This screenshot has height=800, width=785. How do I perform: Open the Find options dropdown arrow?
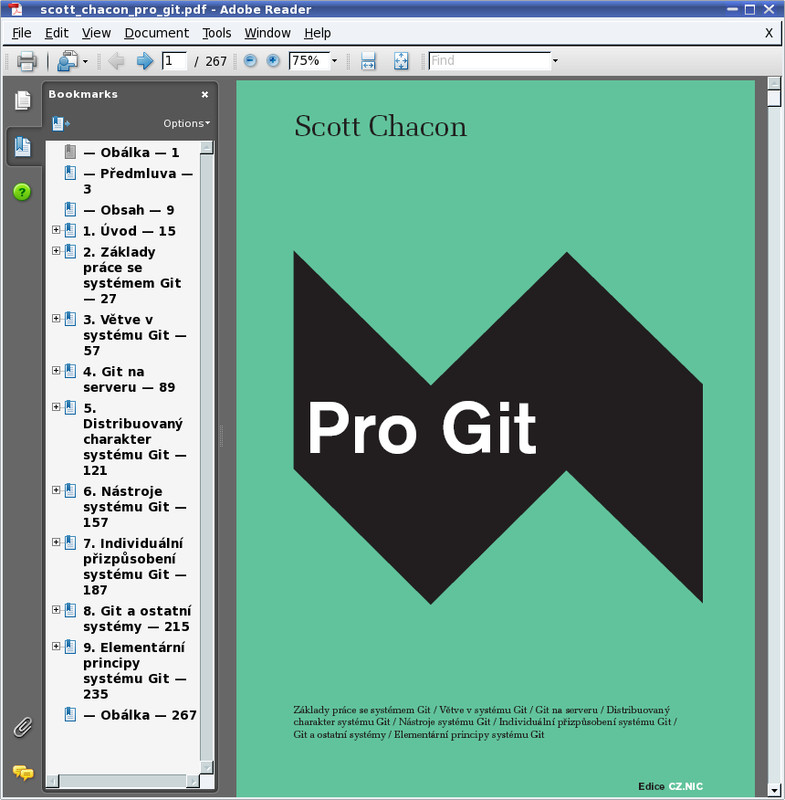555,61
